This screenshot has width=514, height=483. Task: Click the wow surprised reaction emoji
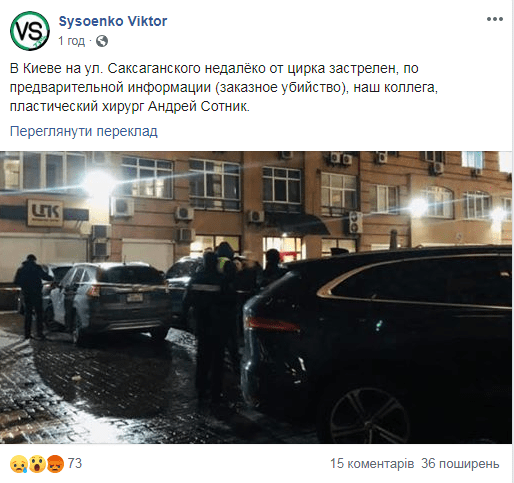[37, 464]
